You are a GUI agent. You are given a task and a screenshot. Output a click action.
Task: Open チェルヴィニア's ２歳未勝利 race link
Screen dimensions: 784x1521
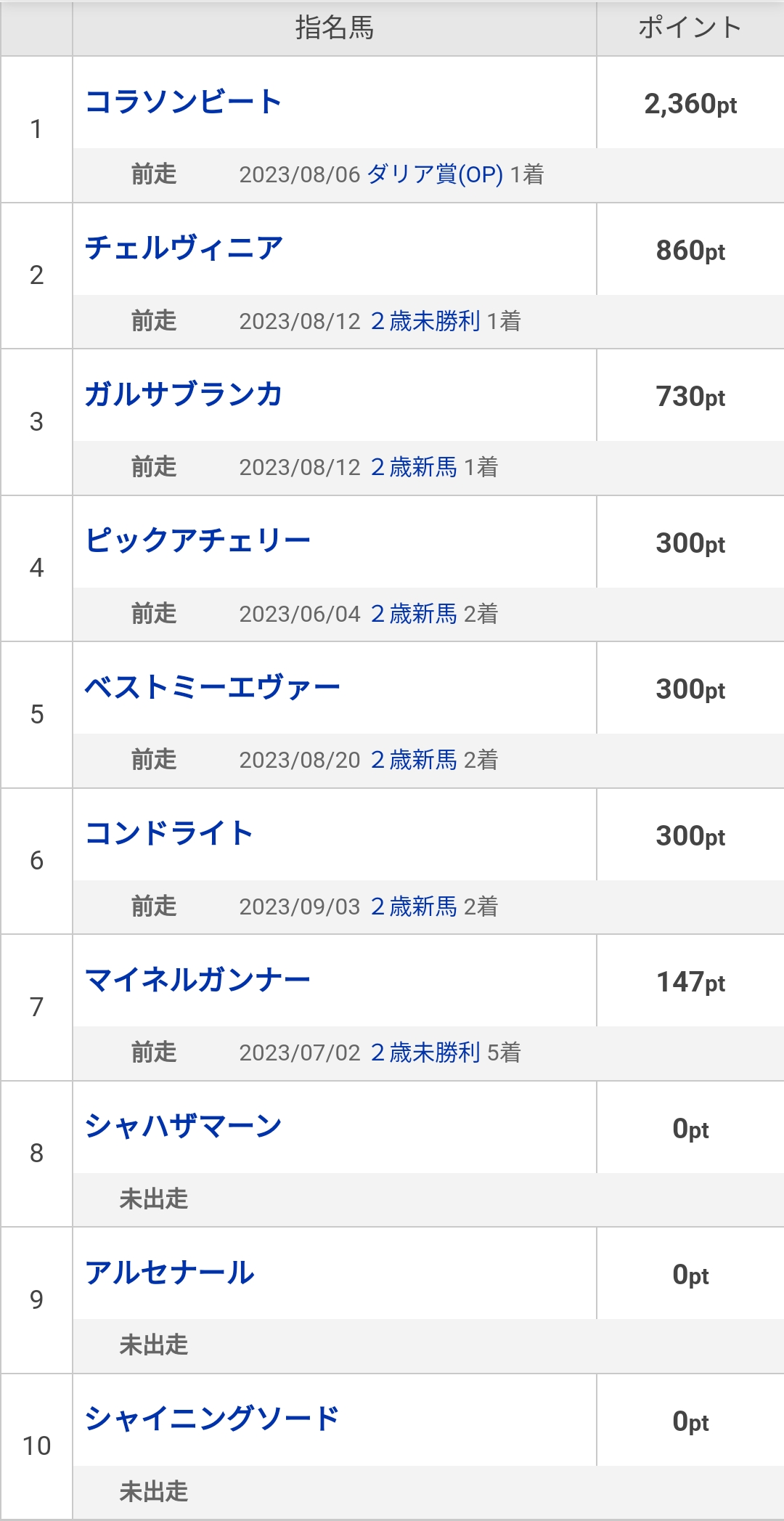[425, 321]
